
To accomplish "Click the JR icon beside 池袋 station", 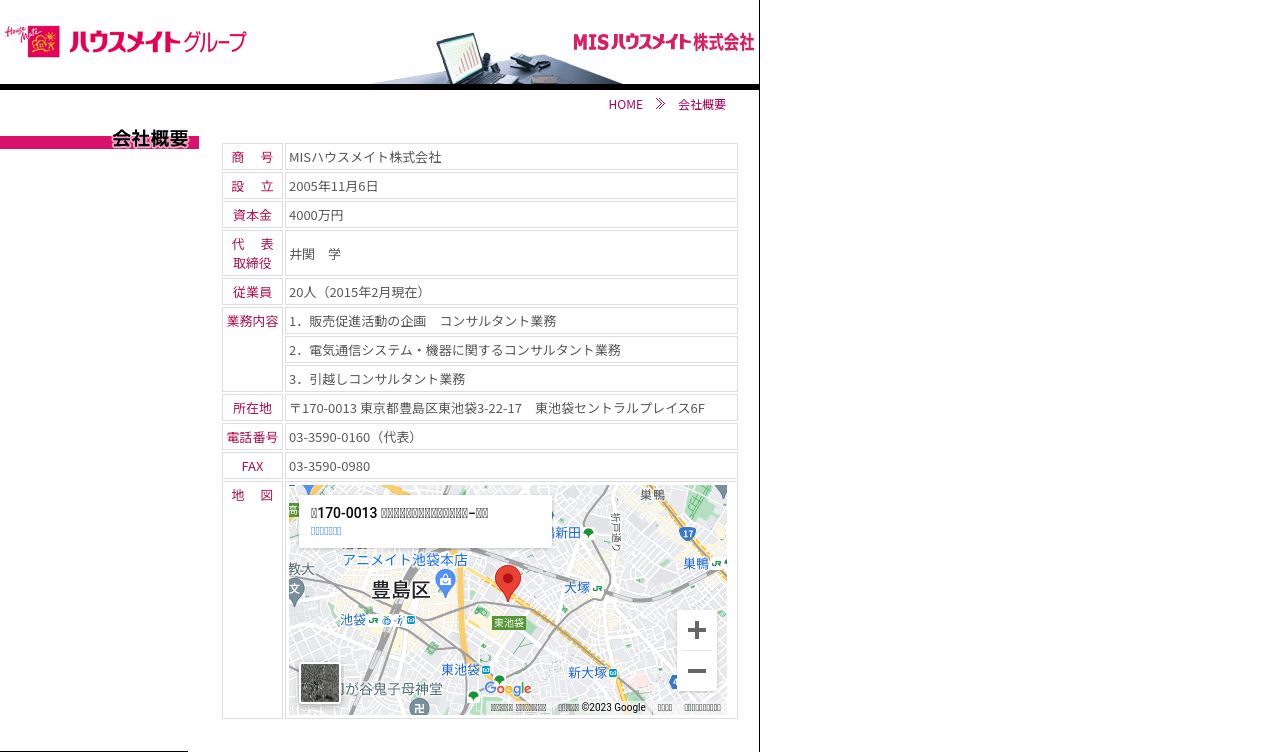I will (373, 620).
